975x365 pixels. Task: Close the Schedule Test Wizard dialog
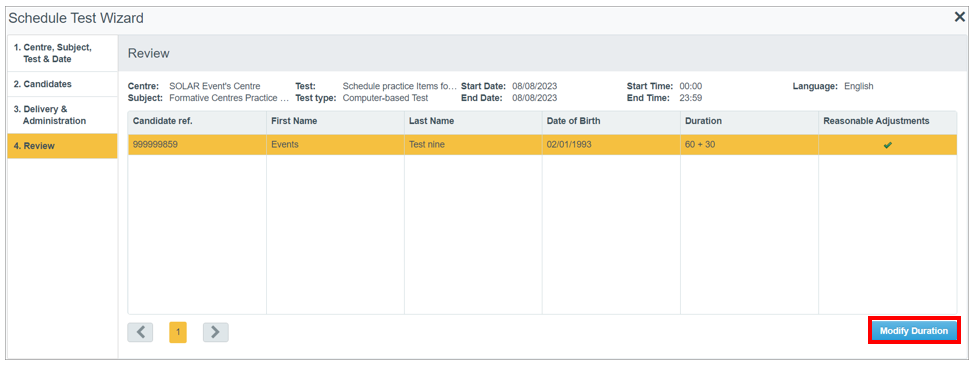[x=960, y=17]
